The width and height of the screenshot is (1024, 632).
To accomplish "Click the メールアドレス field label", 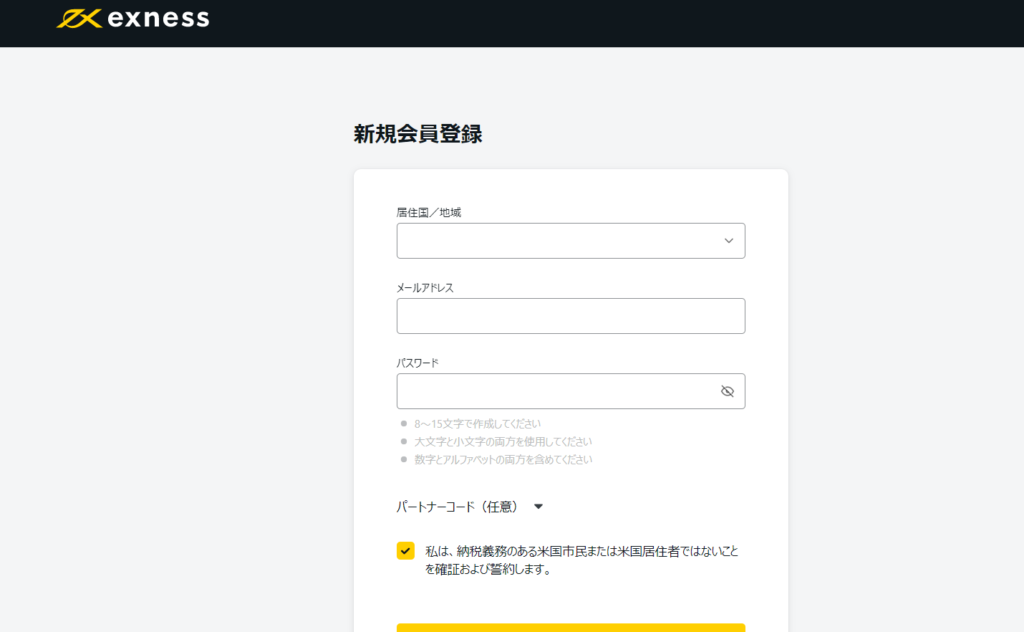I will 425,287.
